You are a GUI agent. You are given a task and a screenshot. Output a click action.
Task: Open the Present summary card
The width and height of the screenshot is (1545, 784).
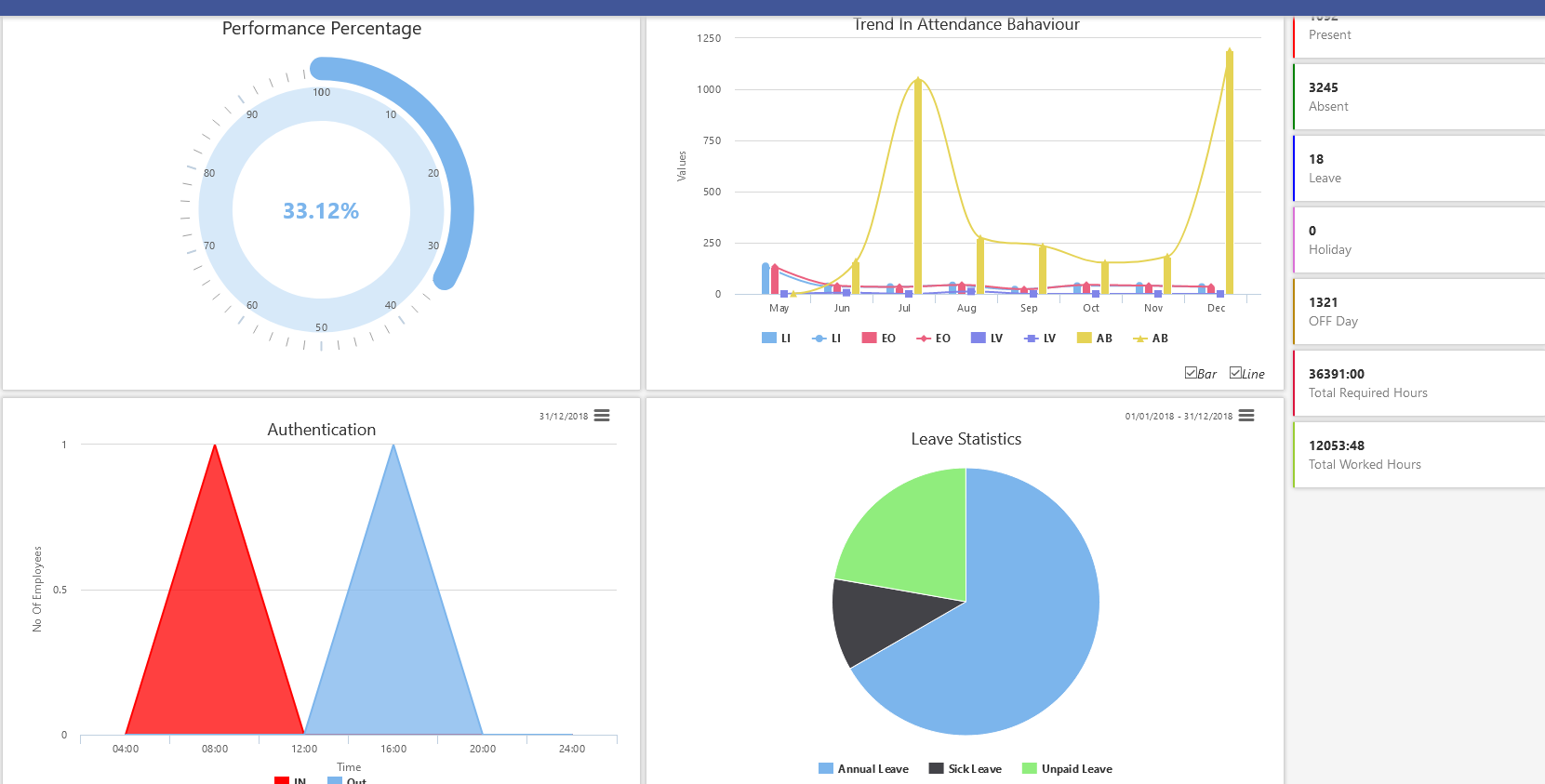(x=1418, y=35)
